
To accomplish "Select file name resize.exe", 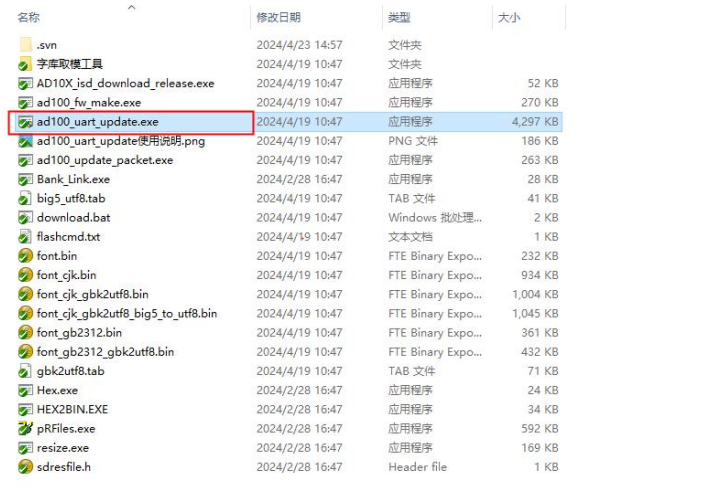I will [63, 448].
